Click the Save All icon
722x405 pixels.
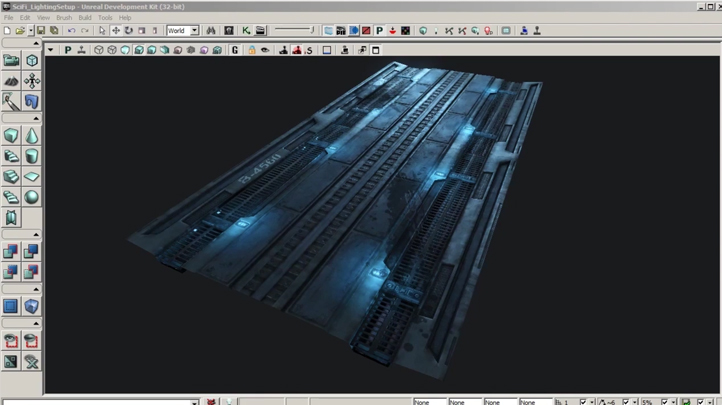54,30
